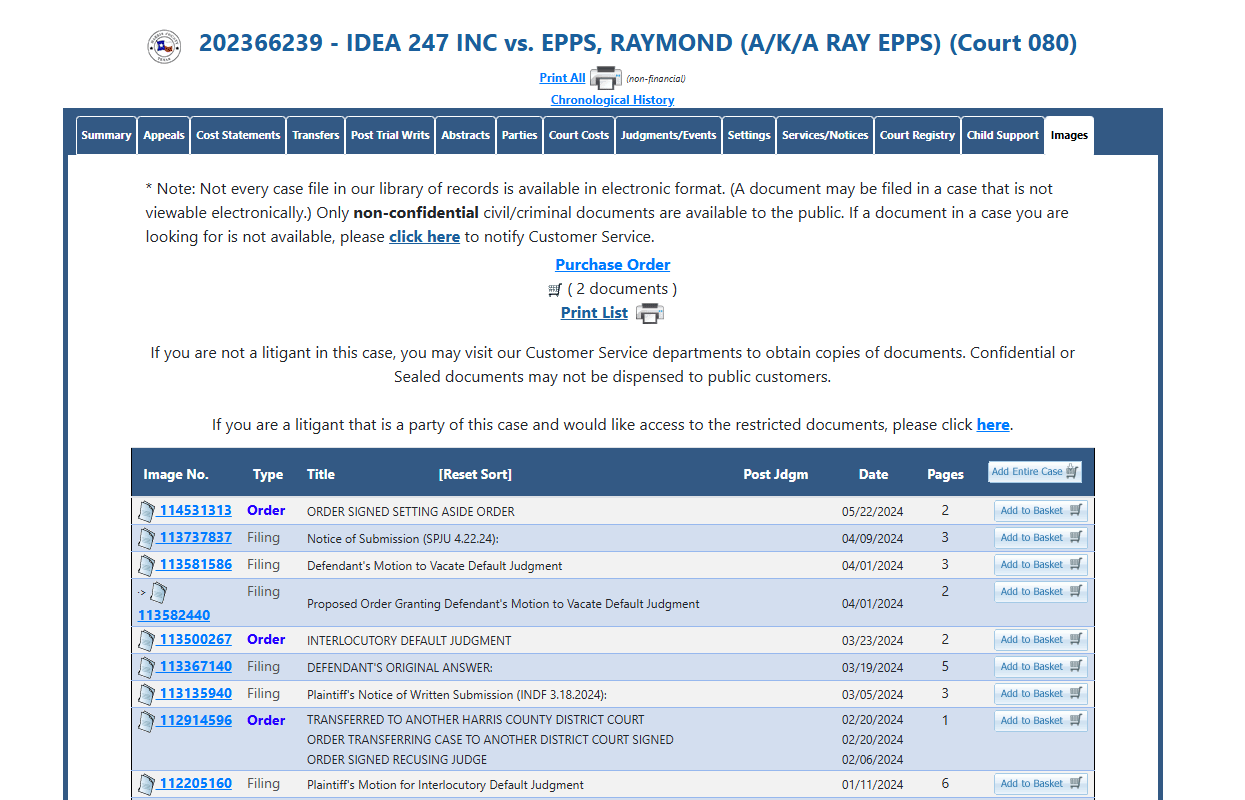Add Defendant's Motion to Vacate to basket
This screenshot has height=800, width=1245.
1041,565
